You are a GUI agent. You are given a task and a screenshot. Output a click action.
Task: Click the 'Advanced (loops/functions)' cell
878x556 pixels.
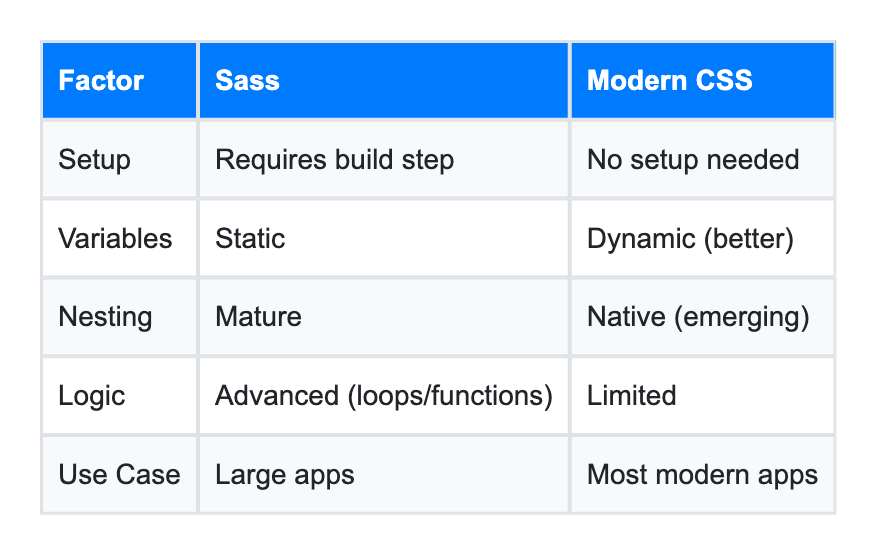pos(384,396)
